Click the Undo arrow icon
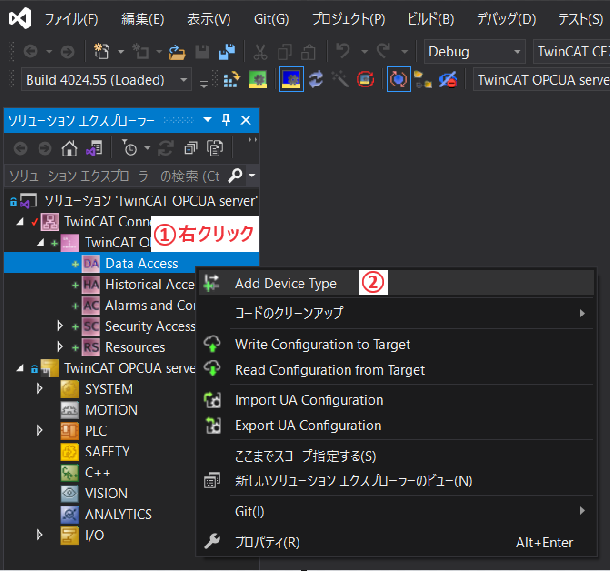 point(343,51)
